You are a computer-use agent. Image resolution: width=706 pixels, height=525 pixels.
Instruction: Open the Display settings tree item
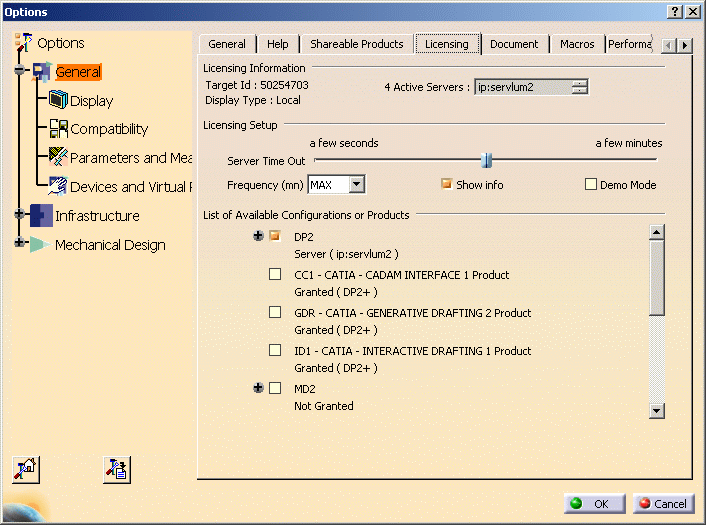click(x=91, y=101)
